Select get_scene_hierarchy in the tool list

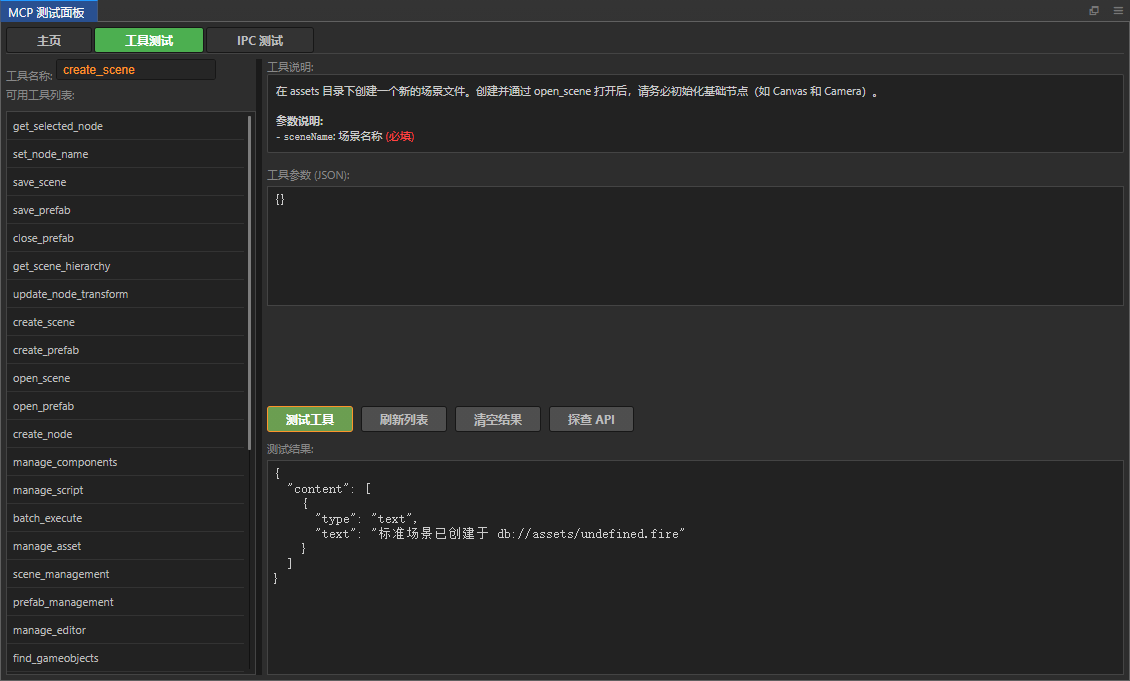coord(125,266)
